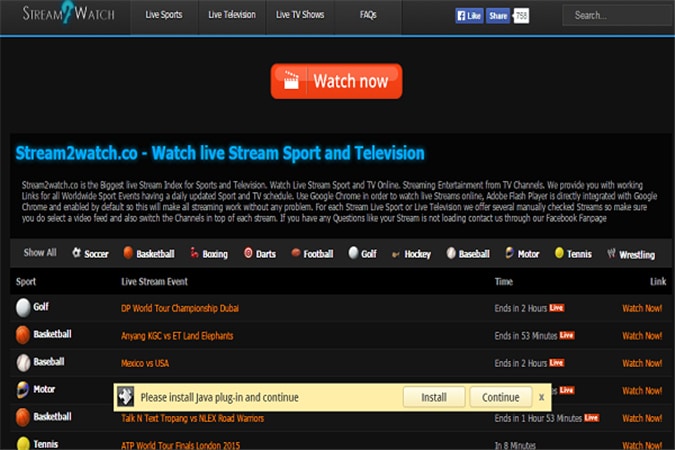The height and width of the screenshot is (450, 675).
Task: Click Continue in the Java plug-in bar
Action: pos(501,397)
